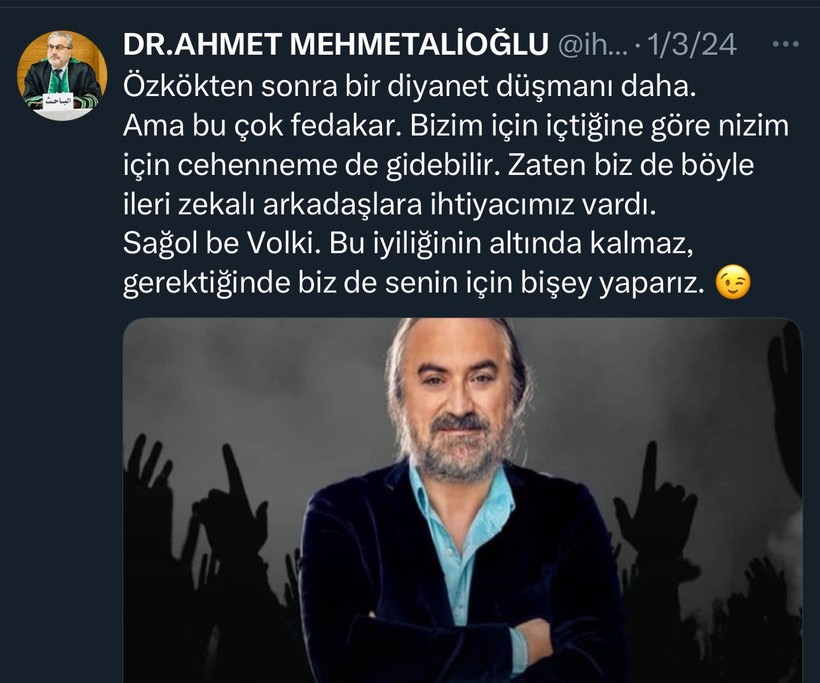Viewport: 820px width, 683px height.
Task: Click the line starting "gerektiğinde biz de"
Action: pyautogui.click(x=412, y=283)
